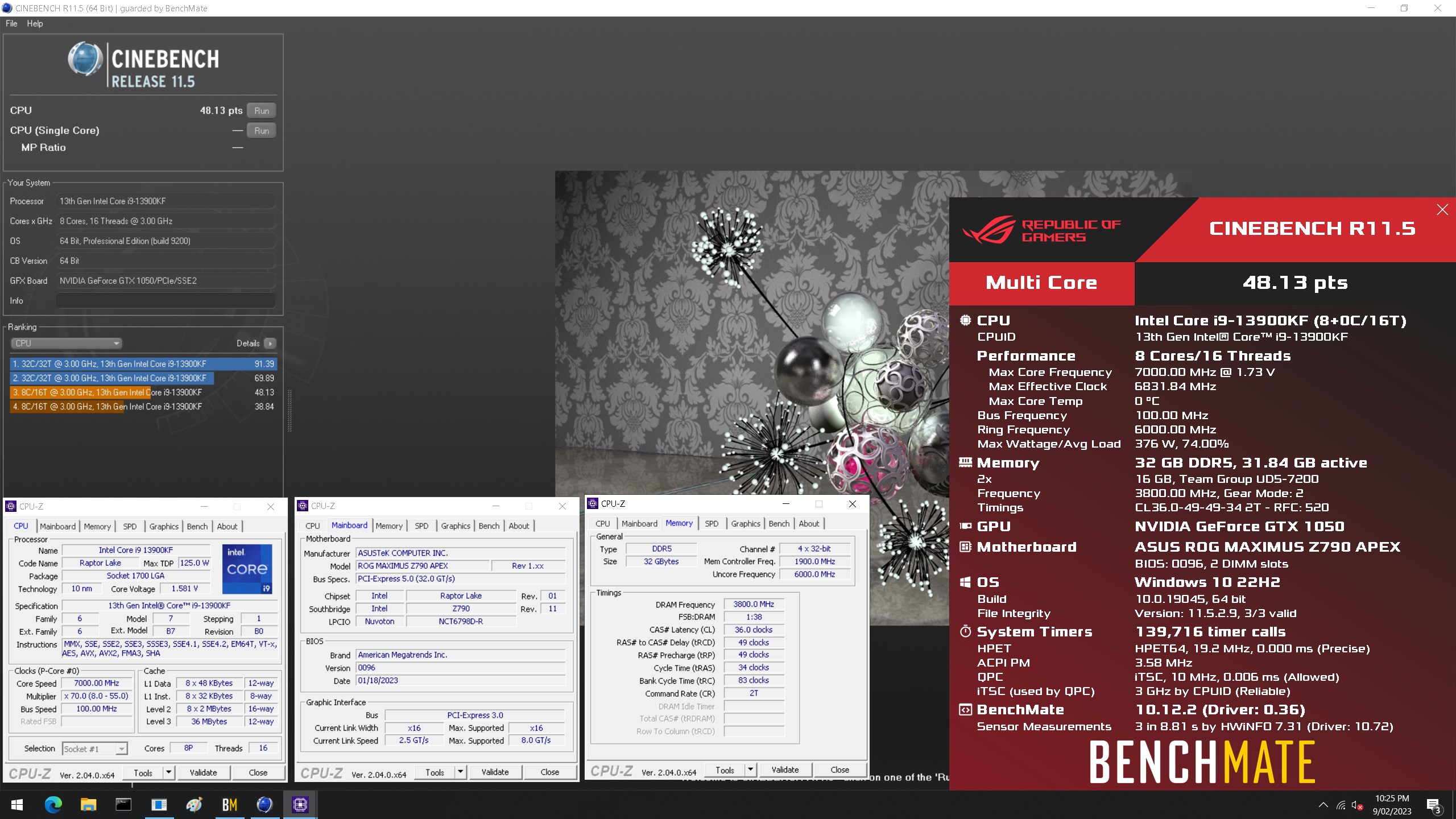This screenshot has width=1456, height=819.
Task: Grab the Cinebench panel splitter handle
Action: pos(289,411)
